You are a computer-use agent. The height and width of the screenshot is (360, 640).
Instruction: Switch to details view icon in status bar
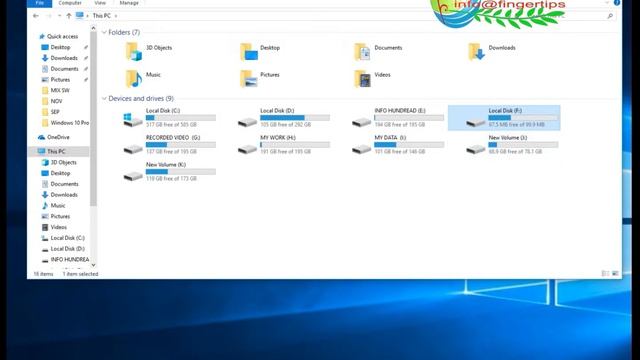[605, 273]
